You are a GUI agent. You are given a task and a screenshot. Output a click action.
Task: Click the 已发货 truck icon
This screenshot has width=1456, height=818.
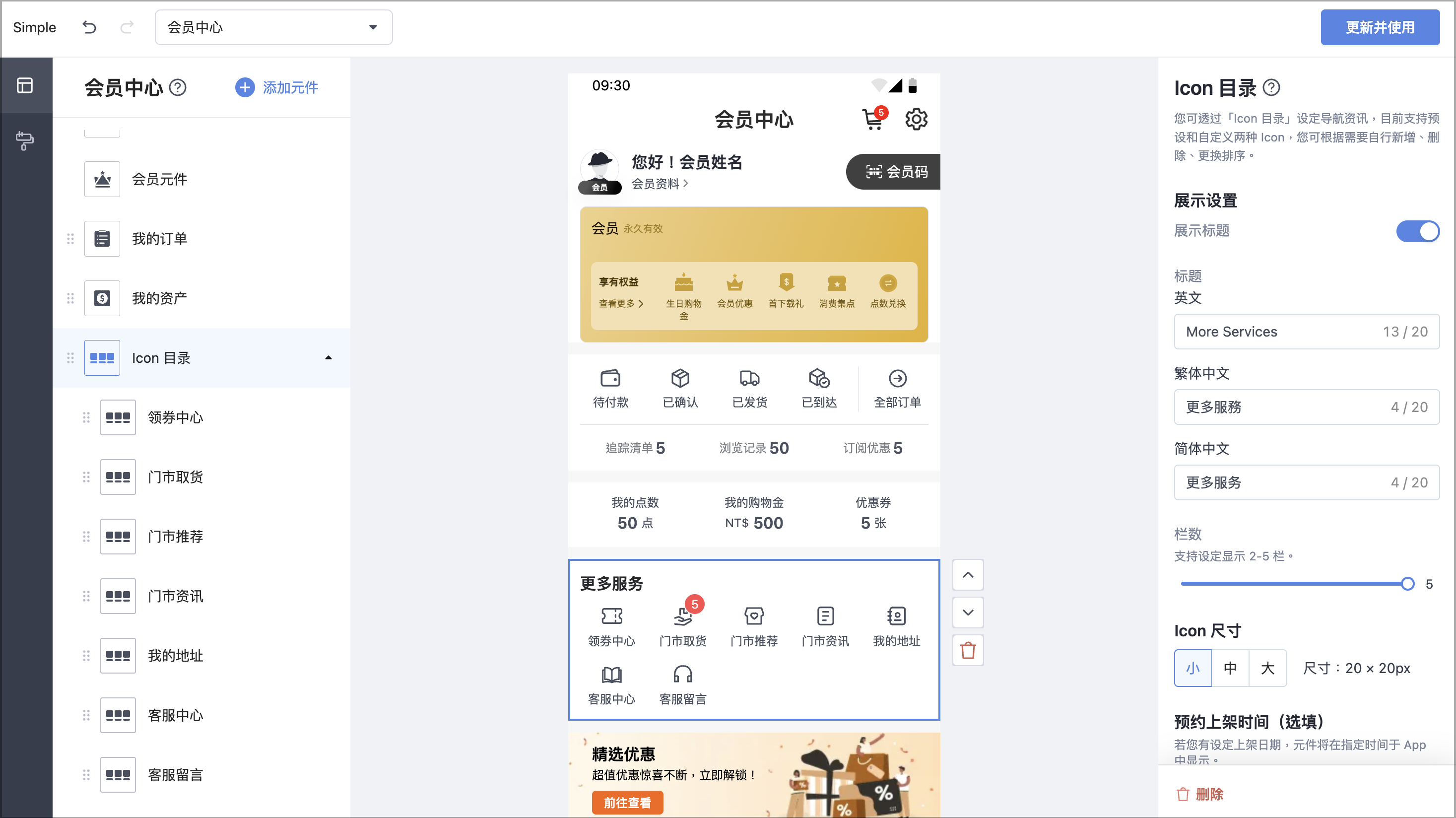click(749, 378)
